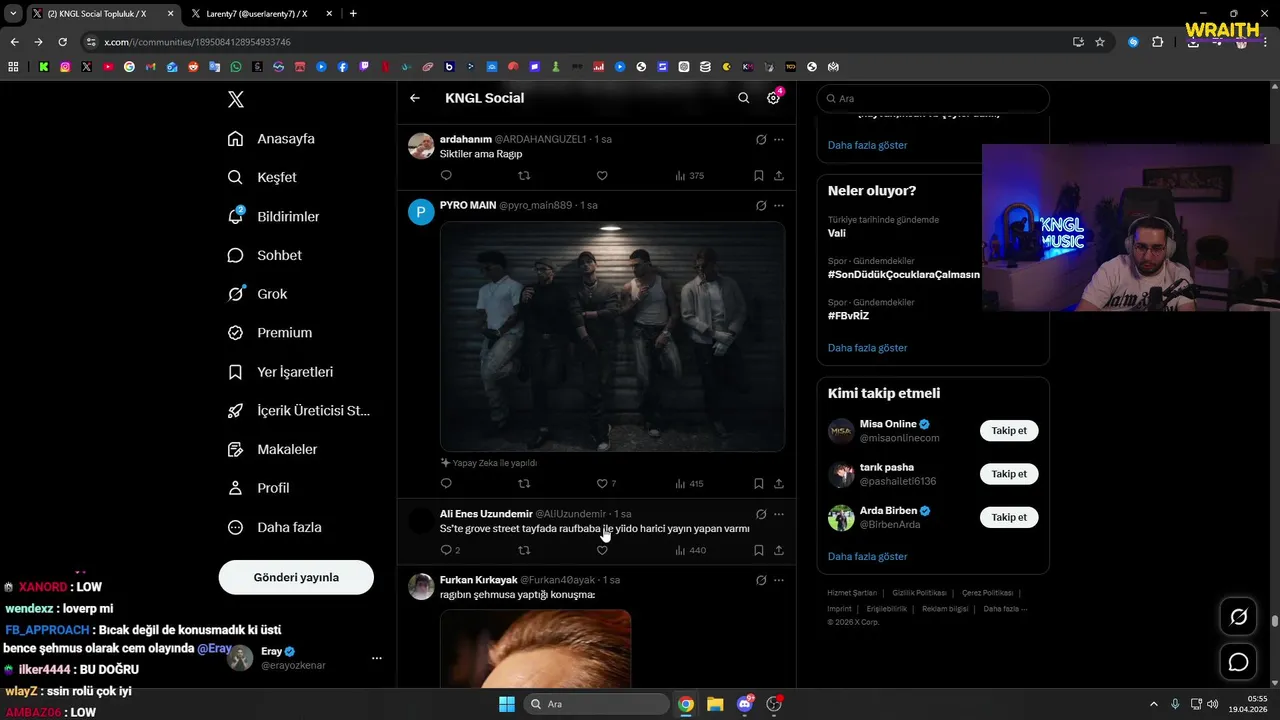This screenshot has height=720, width=1280.
Task: Open İçerik Üreticisi Stüdyosu
Action: [x=299, y=411]
